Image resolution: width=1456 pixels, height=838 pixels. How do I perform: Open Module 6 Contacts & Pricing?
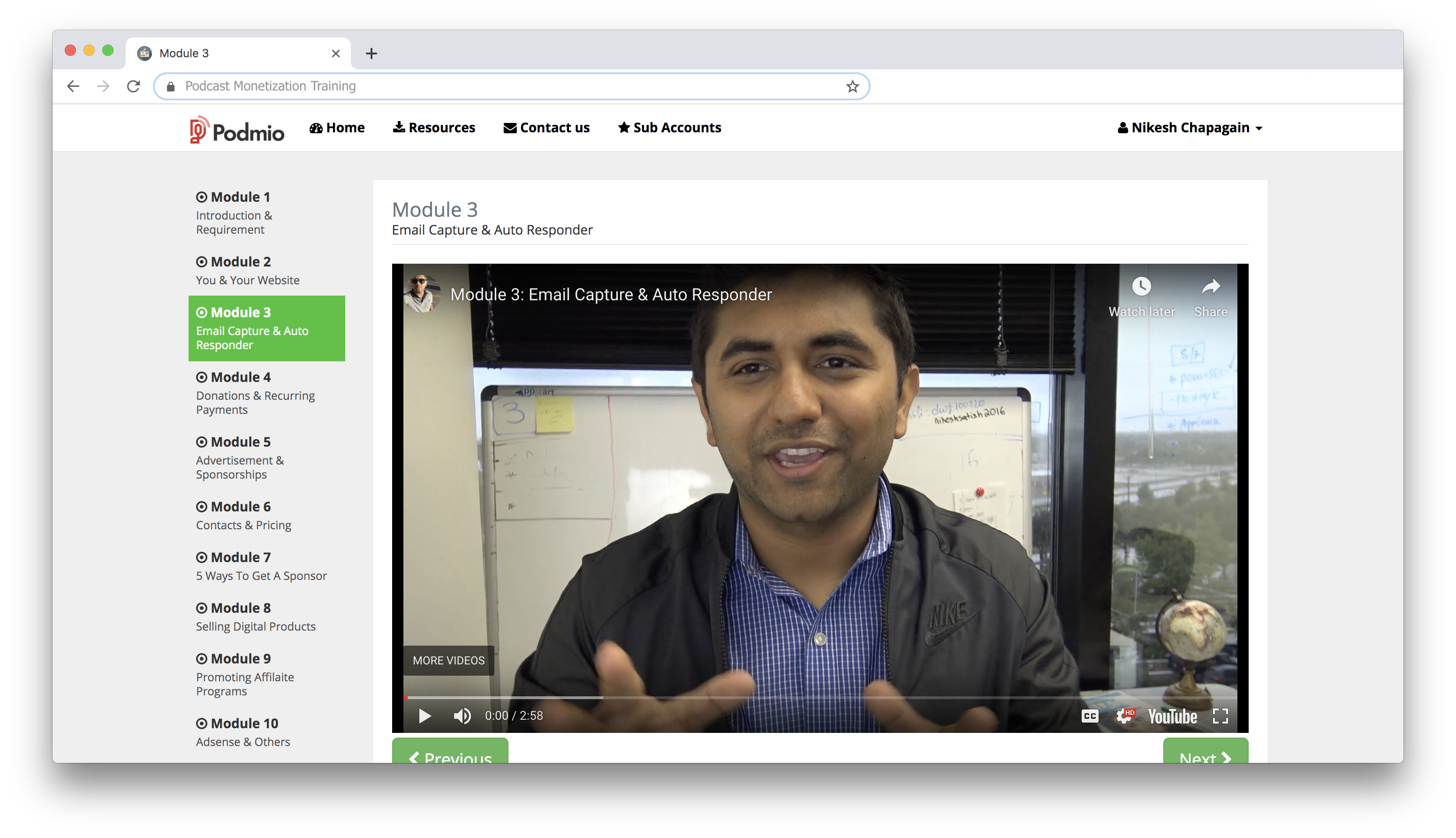pyautogui.click(x=267, y=516)
